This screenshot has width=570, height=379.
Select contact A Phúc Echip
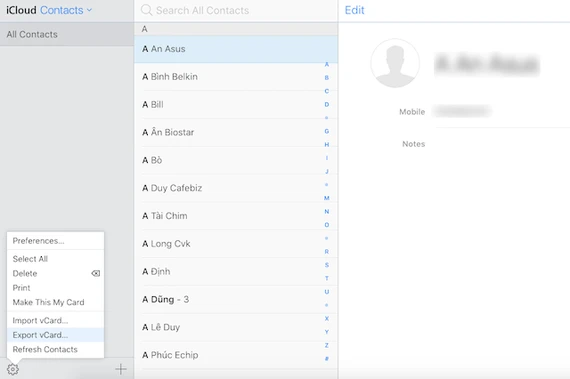[236, 355]
